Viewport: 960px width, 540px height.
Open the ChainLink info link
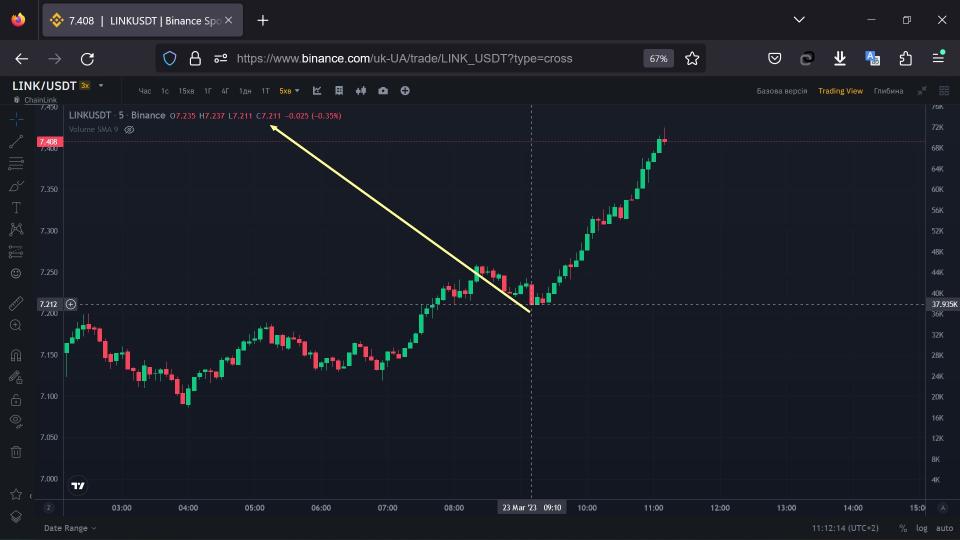coord(40,100)
